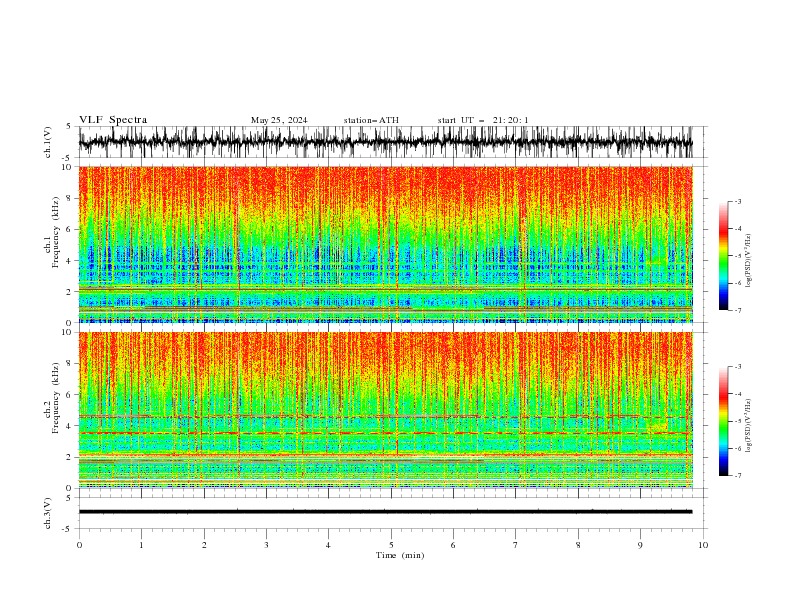Click the ch.2 spectrogram colorbar

(x=723, y=421)
